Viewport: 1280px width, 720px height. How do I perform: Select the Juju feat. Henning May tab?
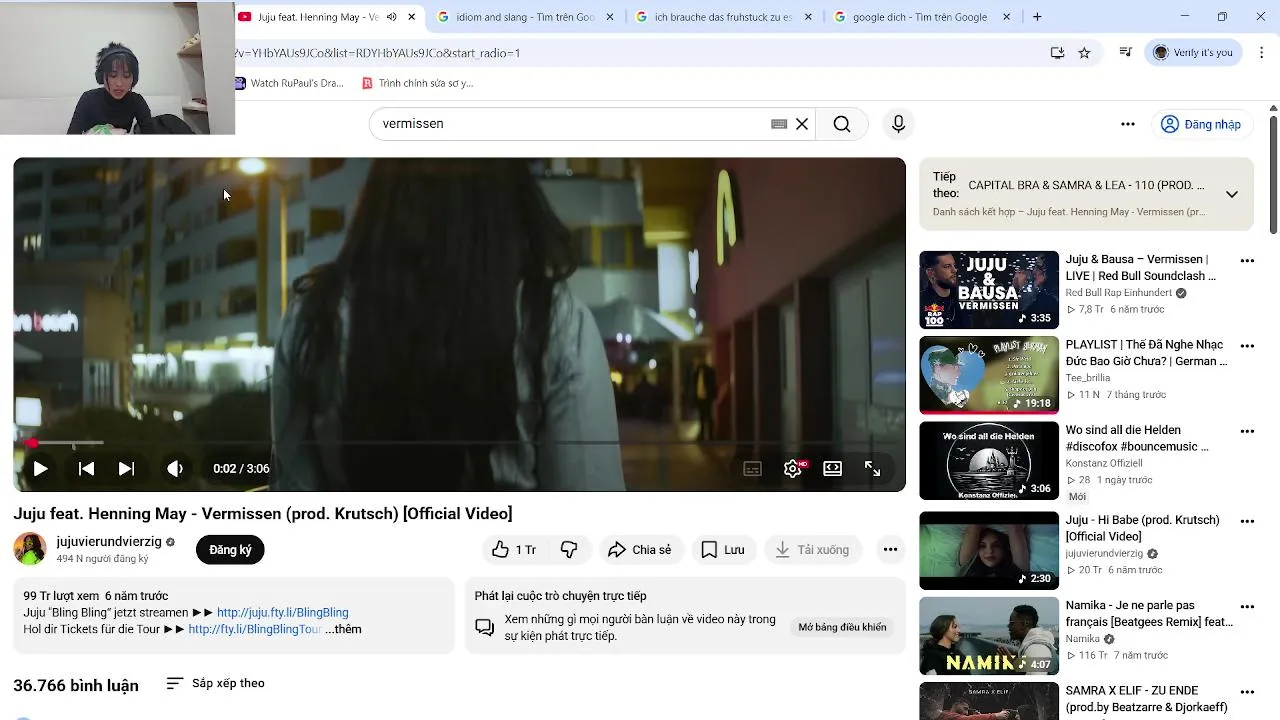click(318, 17)
